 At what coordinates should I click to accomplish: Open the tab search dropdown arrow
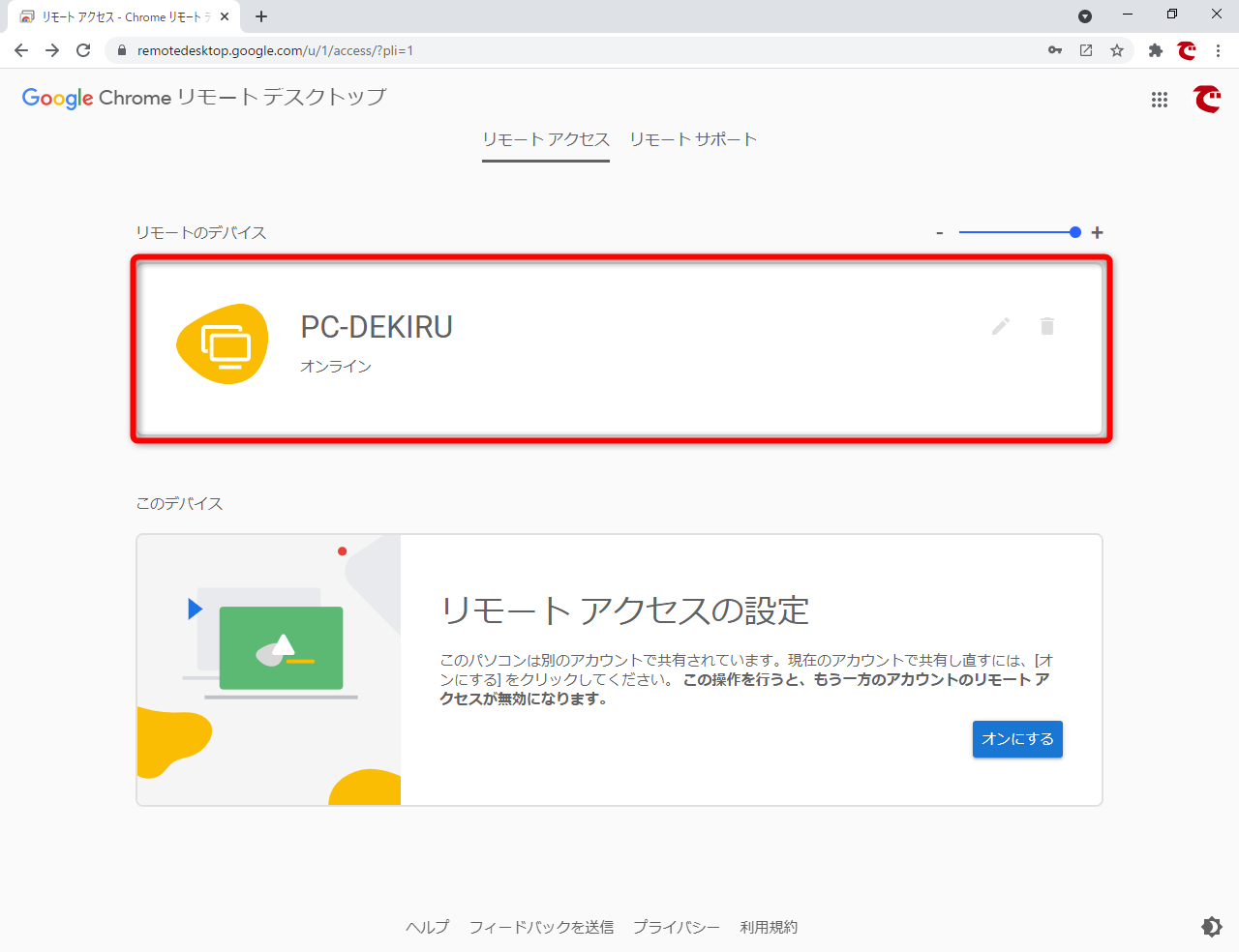(1085, 16)
